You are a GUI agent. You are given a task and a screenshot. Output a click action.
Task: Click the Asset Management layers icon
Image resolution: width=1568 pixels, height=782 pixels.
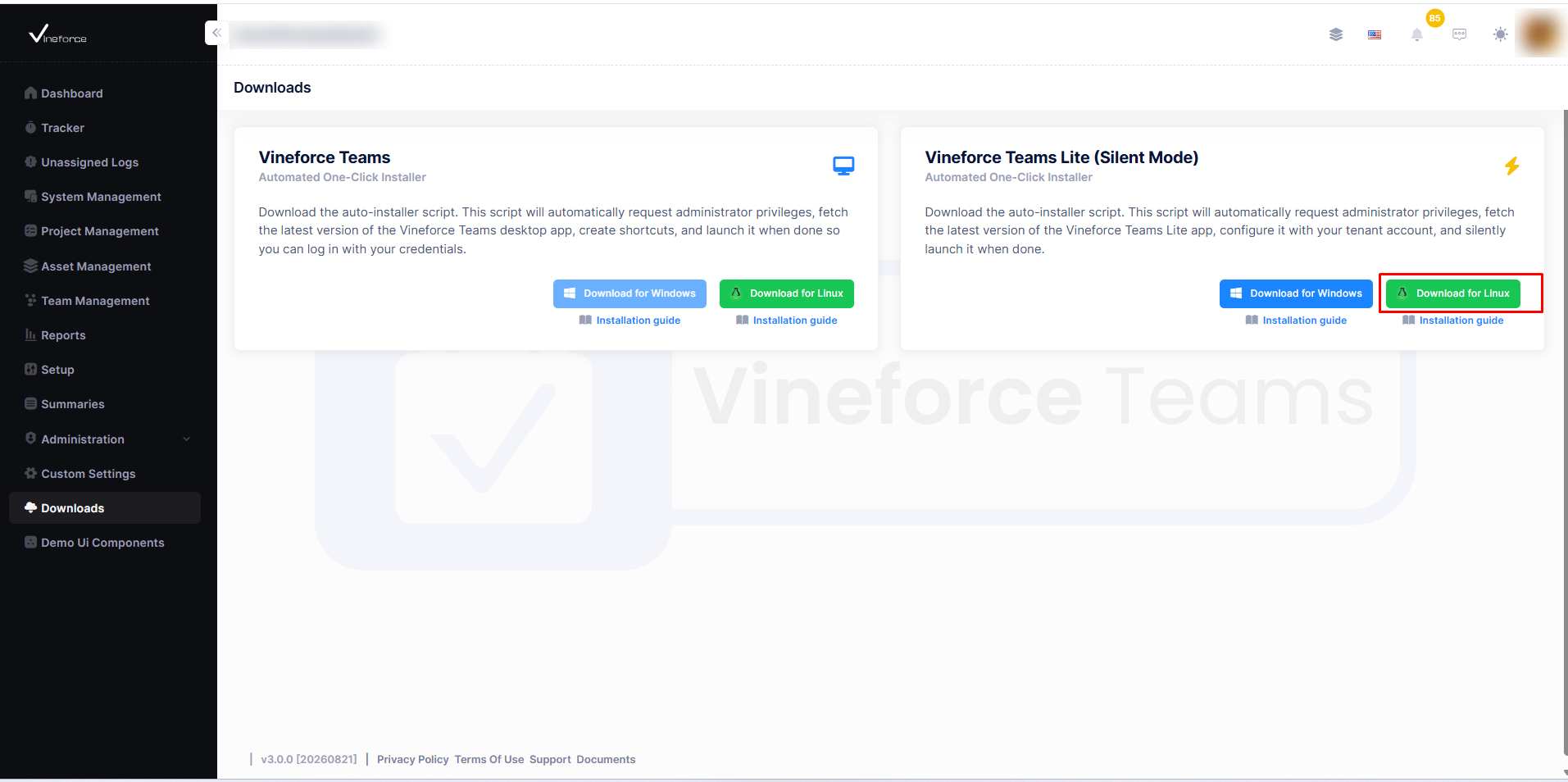pyautogui.click(x=30, y=266)
